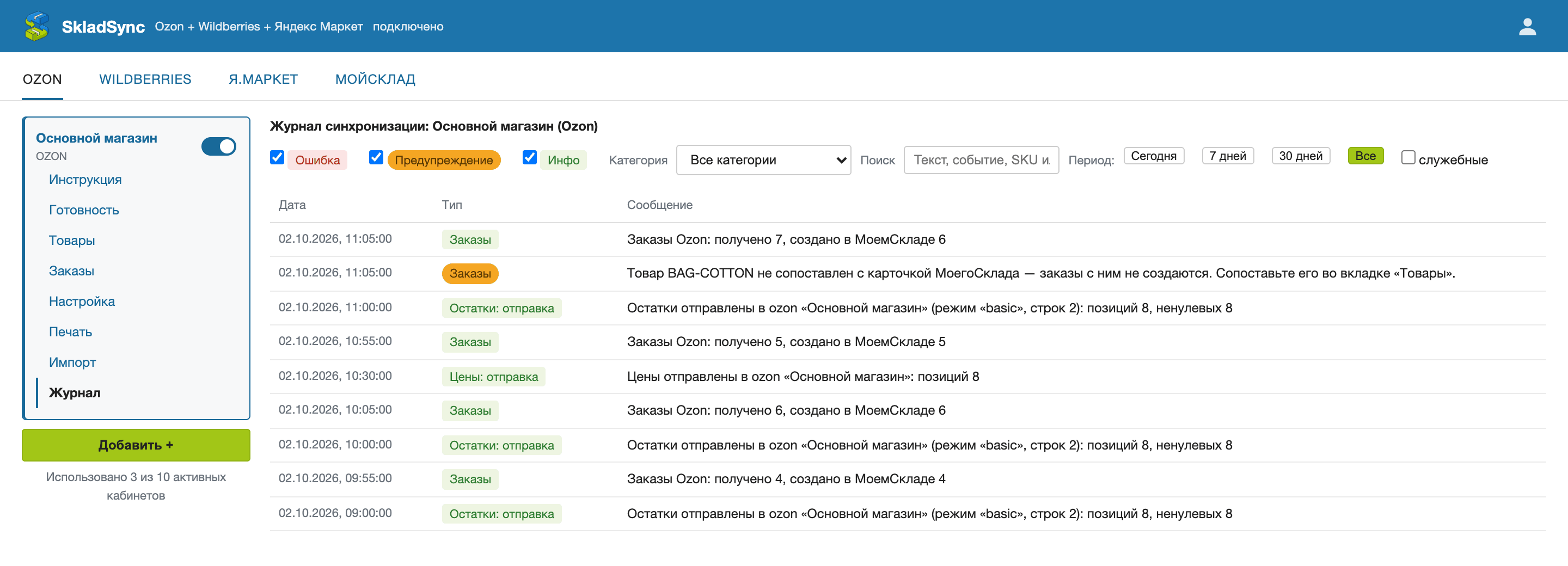Toggle the Основной магазин switch off
Screen dimensions: 1568x566
coord(218,146)
